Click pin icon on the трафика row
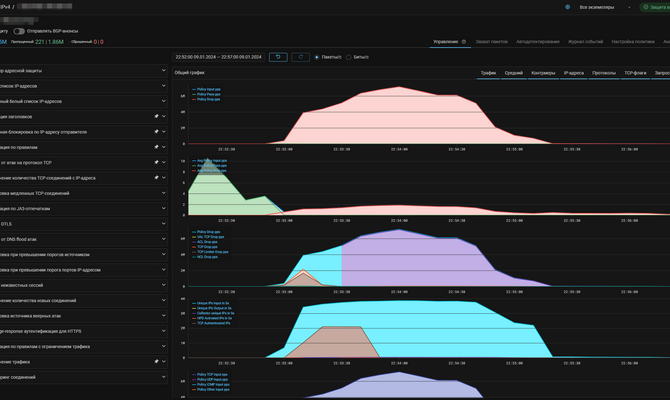 pyautogui.click(x=155, y=360)
